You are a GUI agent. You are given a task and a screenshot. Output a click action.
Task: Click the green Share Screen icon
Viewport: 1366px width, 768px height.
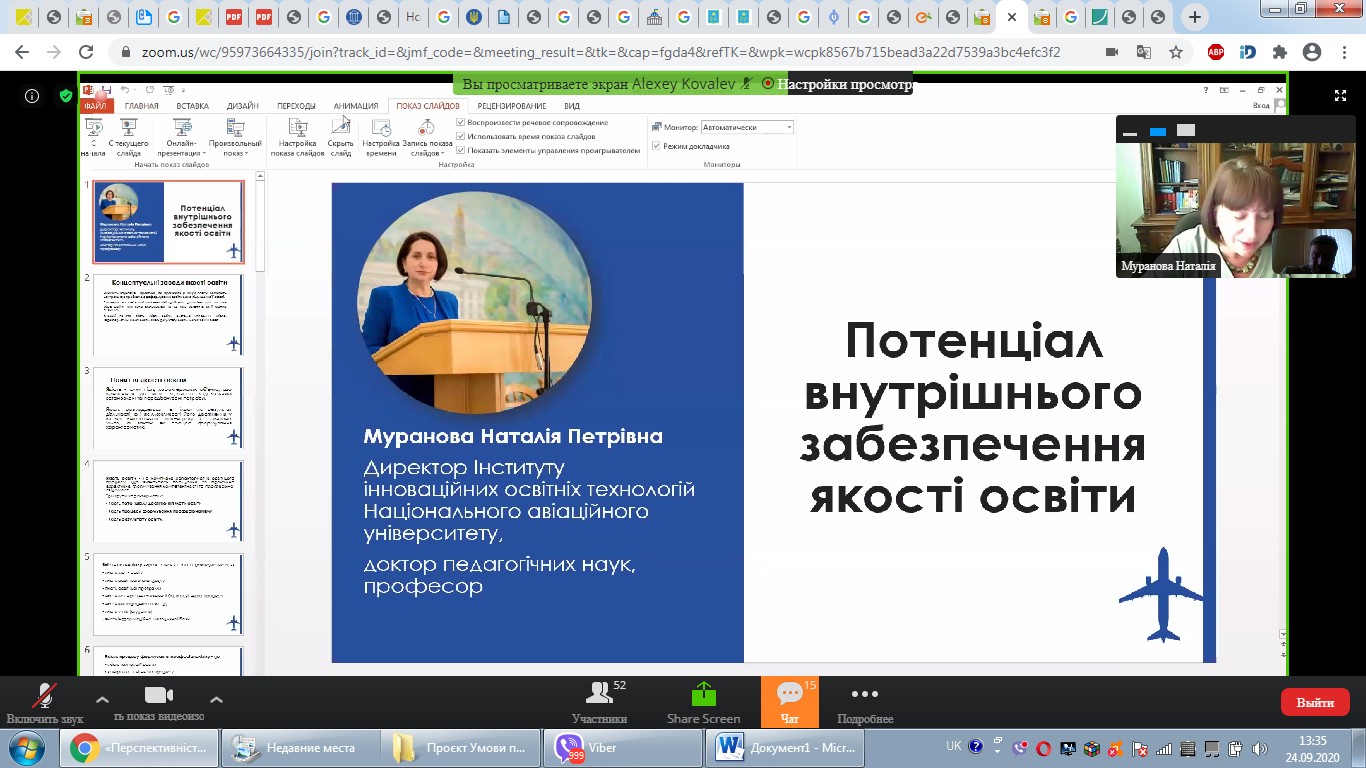[x=703, y=696]
